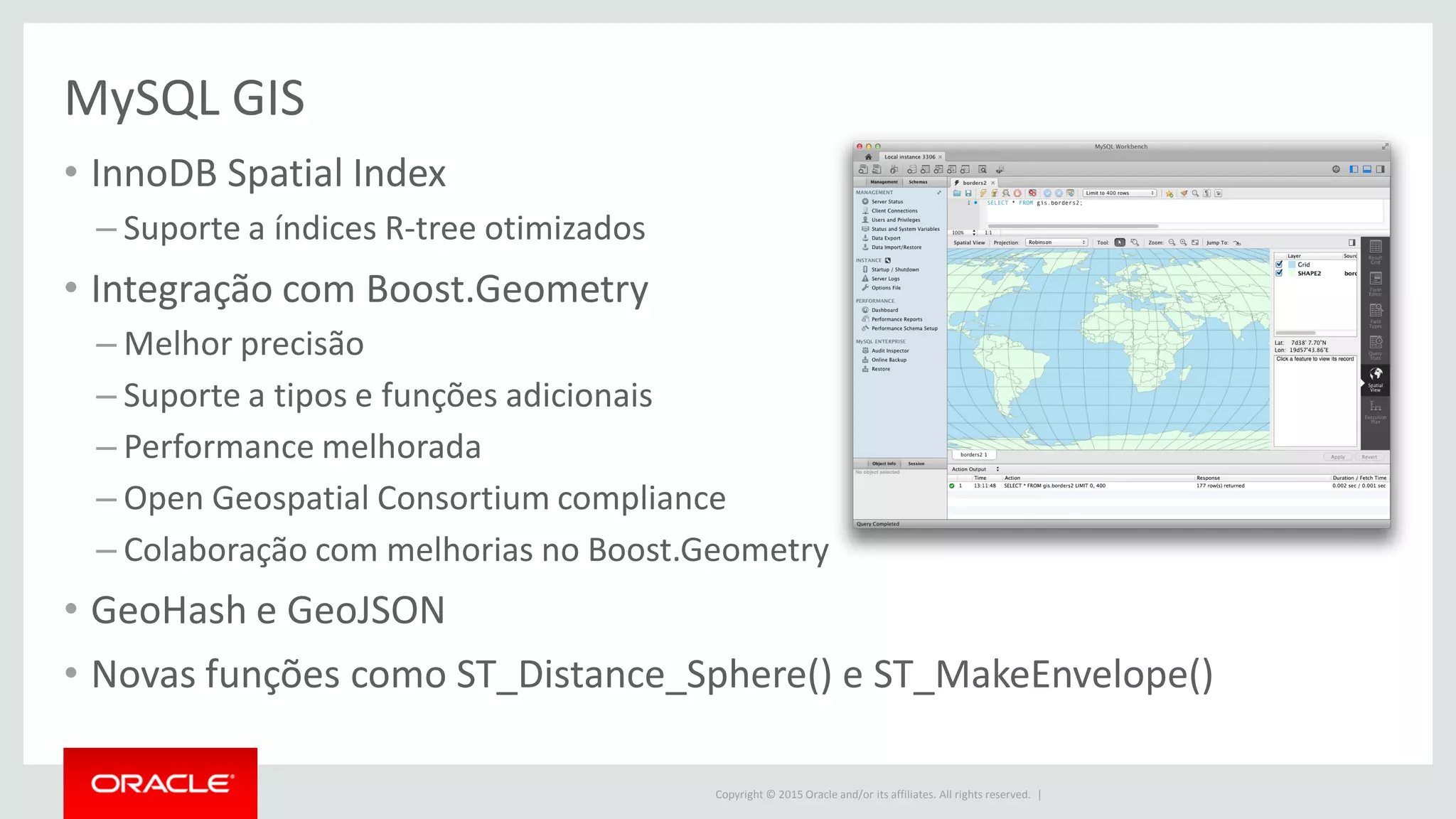Click the stop query execution icon
The width and height of the screenshot is (1456, 819).
(1017, 193)
